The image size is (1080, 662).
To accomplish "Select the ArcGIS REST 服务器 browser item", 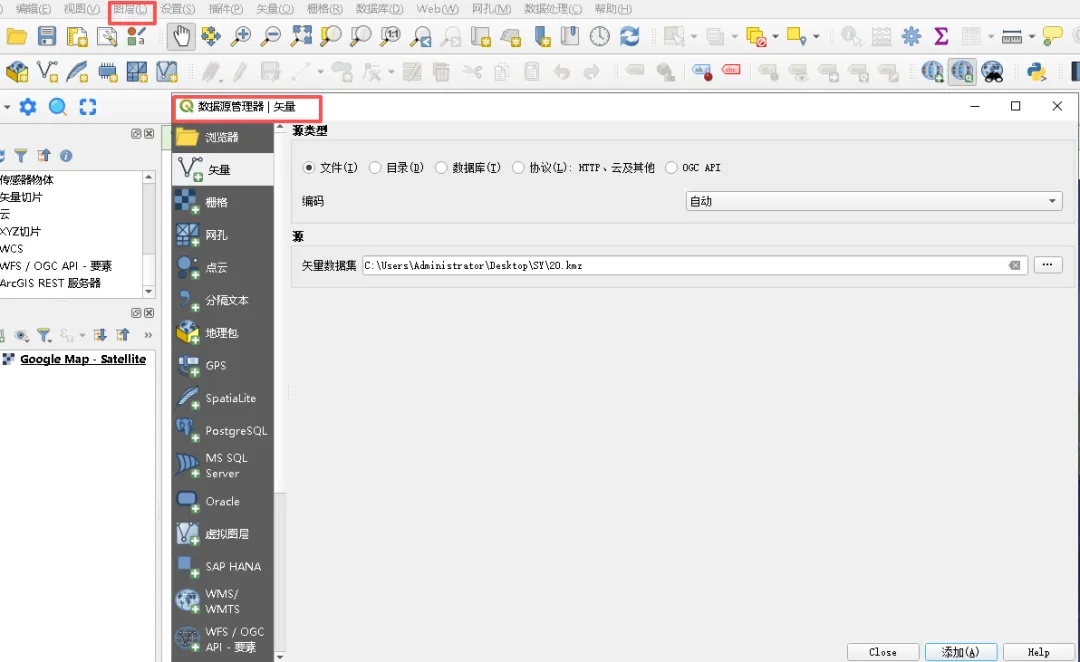I will (x=50, y=283).
